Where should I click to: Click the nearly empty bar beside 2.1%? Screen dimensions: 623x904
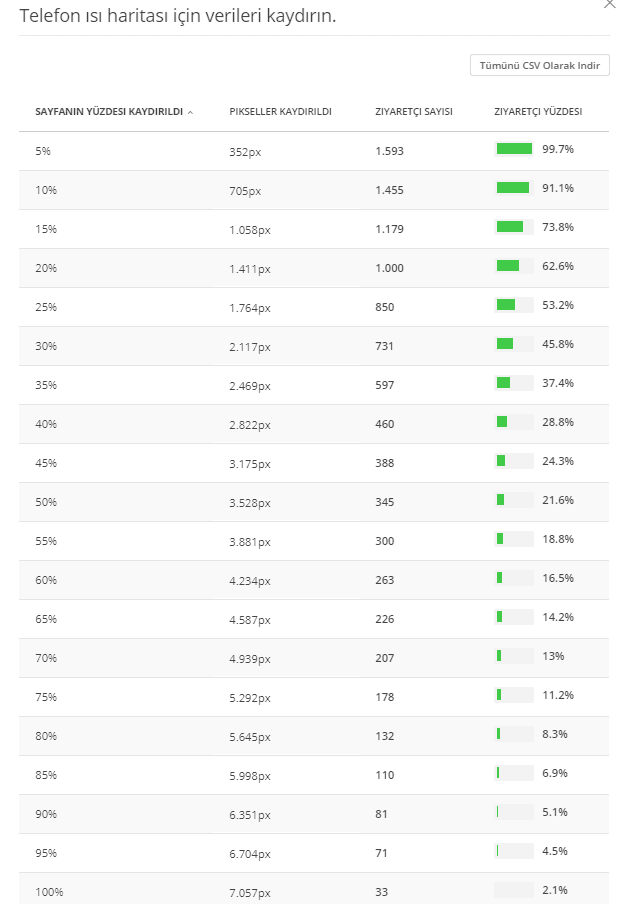514,891
